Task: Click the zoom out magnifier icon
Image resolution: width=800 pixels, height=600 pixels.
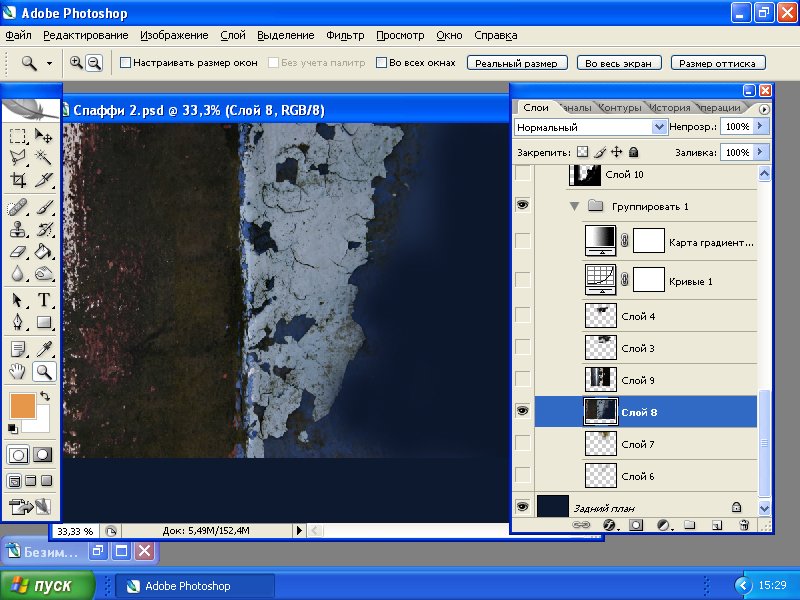Action: (94, 62)
